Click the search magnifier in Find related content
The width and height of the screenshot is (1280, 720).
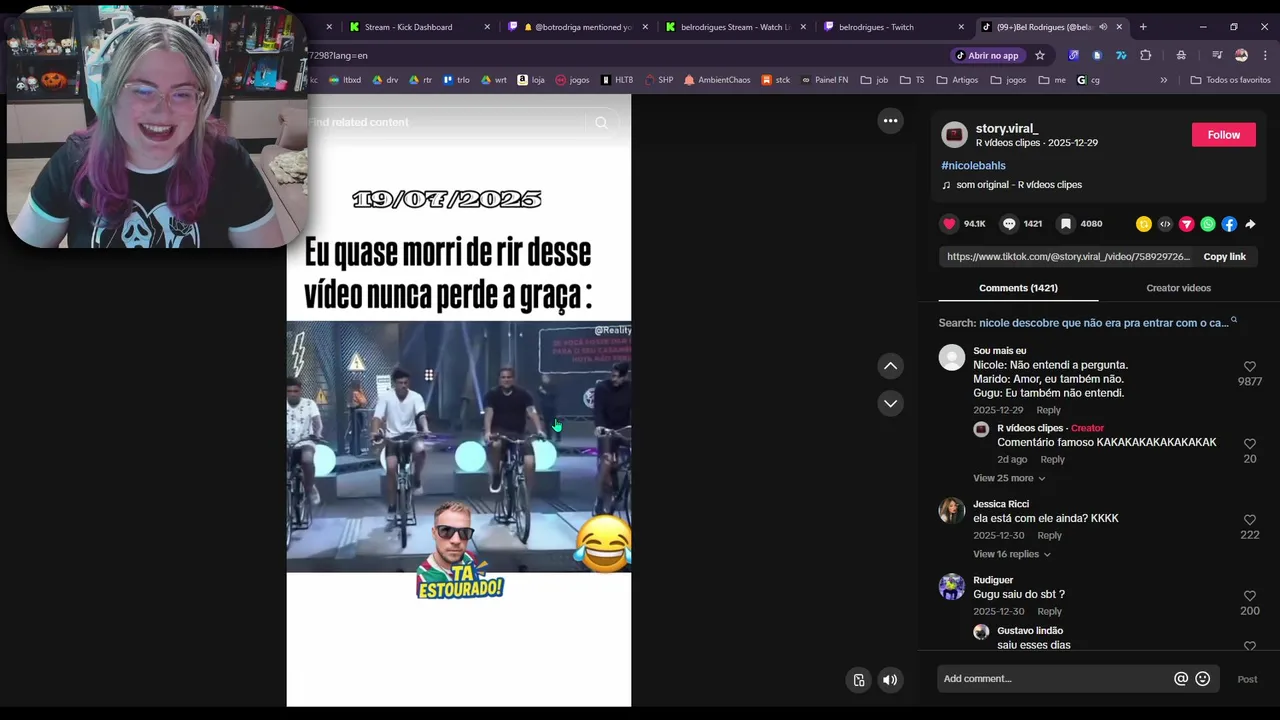click(601, 122)
